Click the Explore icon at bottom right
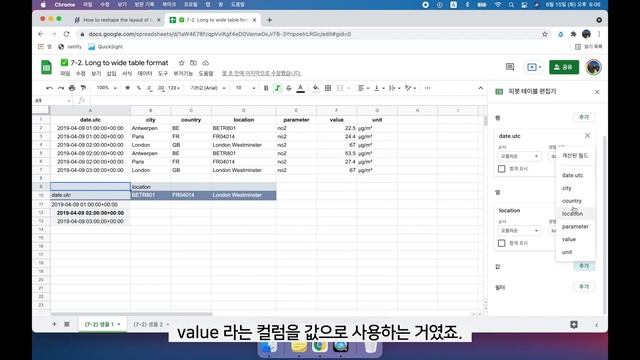 pyautogui.click(x=573, y=324)
